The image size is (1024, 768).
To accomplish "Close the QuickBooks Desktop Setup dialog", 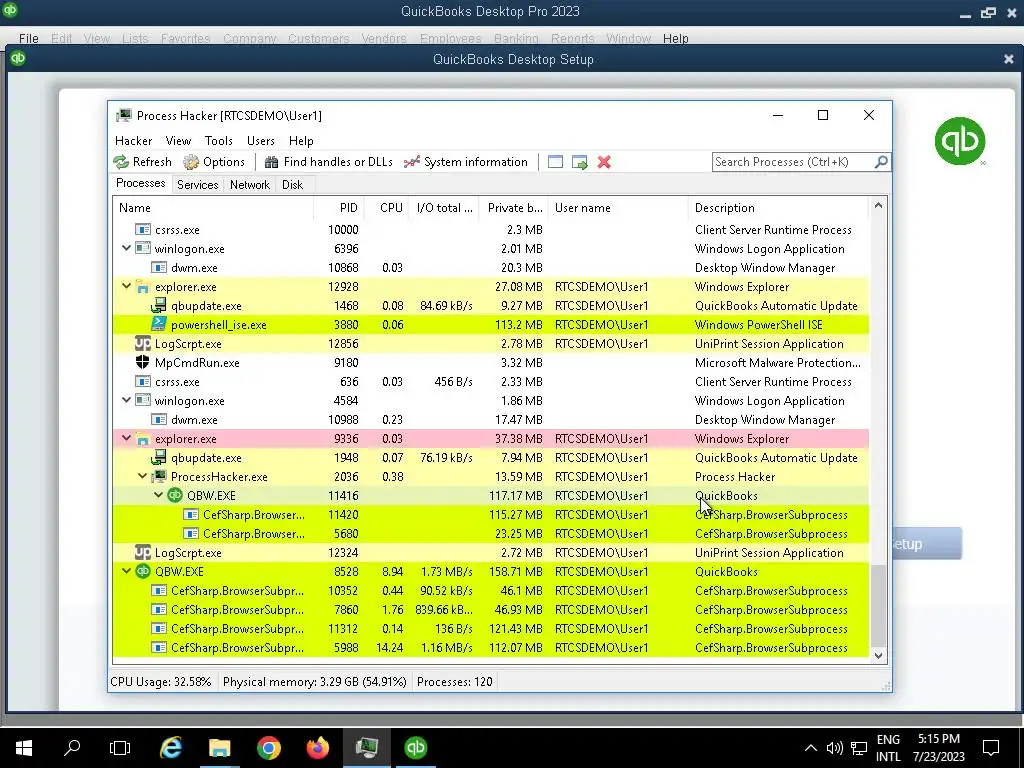I will (x=1008, y=59).
